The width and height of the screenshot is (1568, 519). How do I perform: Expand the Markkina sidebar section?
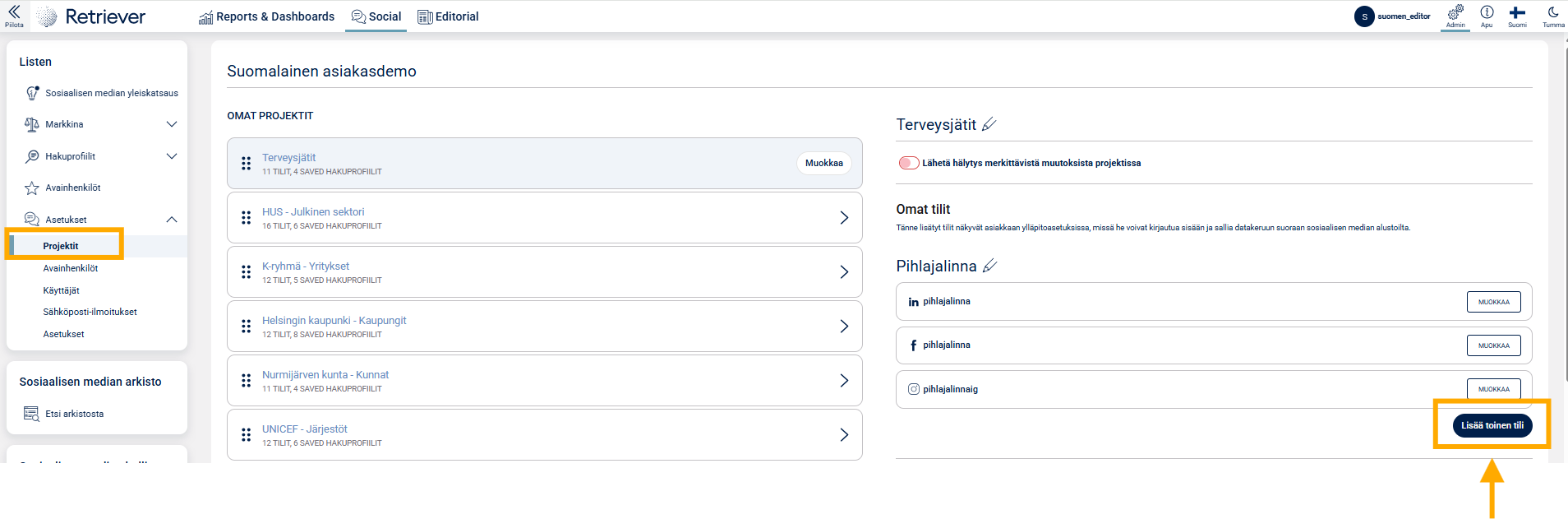[172, 124]
